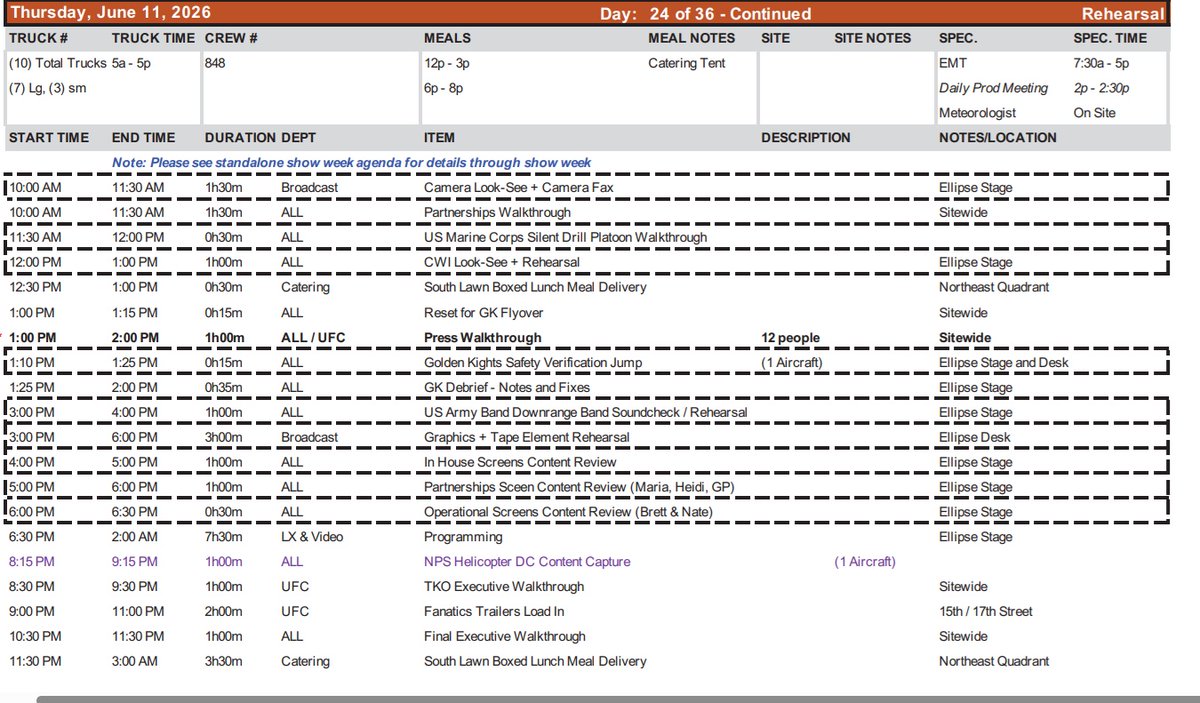This screenshot has height=703, width=1200.
Task: Click the blue standalone show week agenda note
Action: pos(351,163)
